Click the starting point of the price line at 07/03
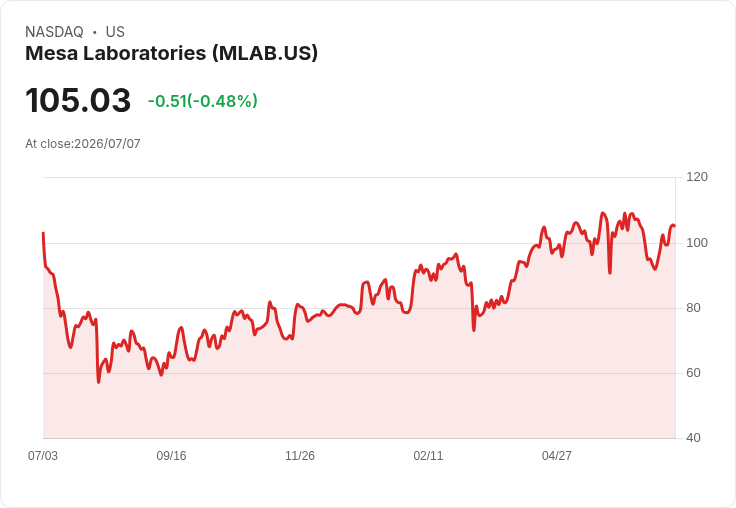 pyautogui.click(x=43, y=233)
